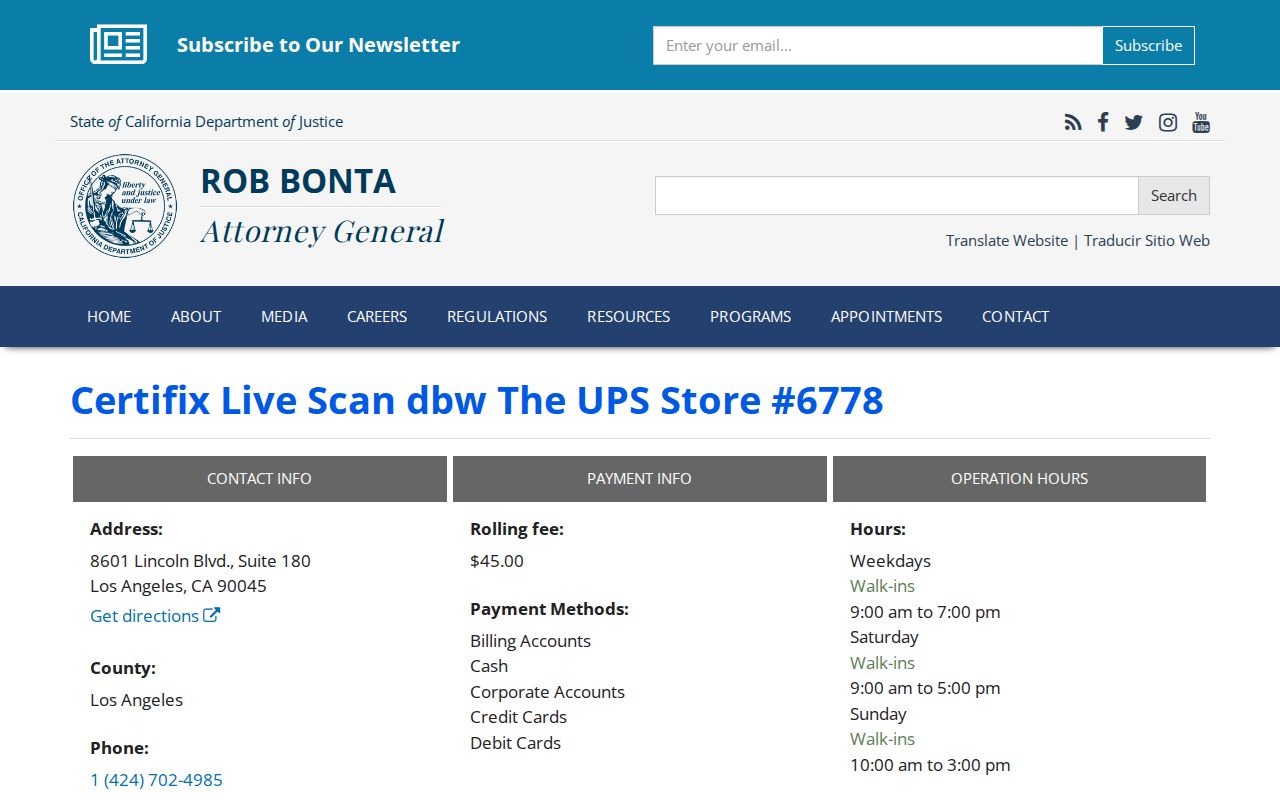Click the PAYMENT INFO column header
The height and width of the screenshot is (800, 1280).
coord(639,478)
